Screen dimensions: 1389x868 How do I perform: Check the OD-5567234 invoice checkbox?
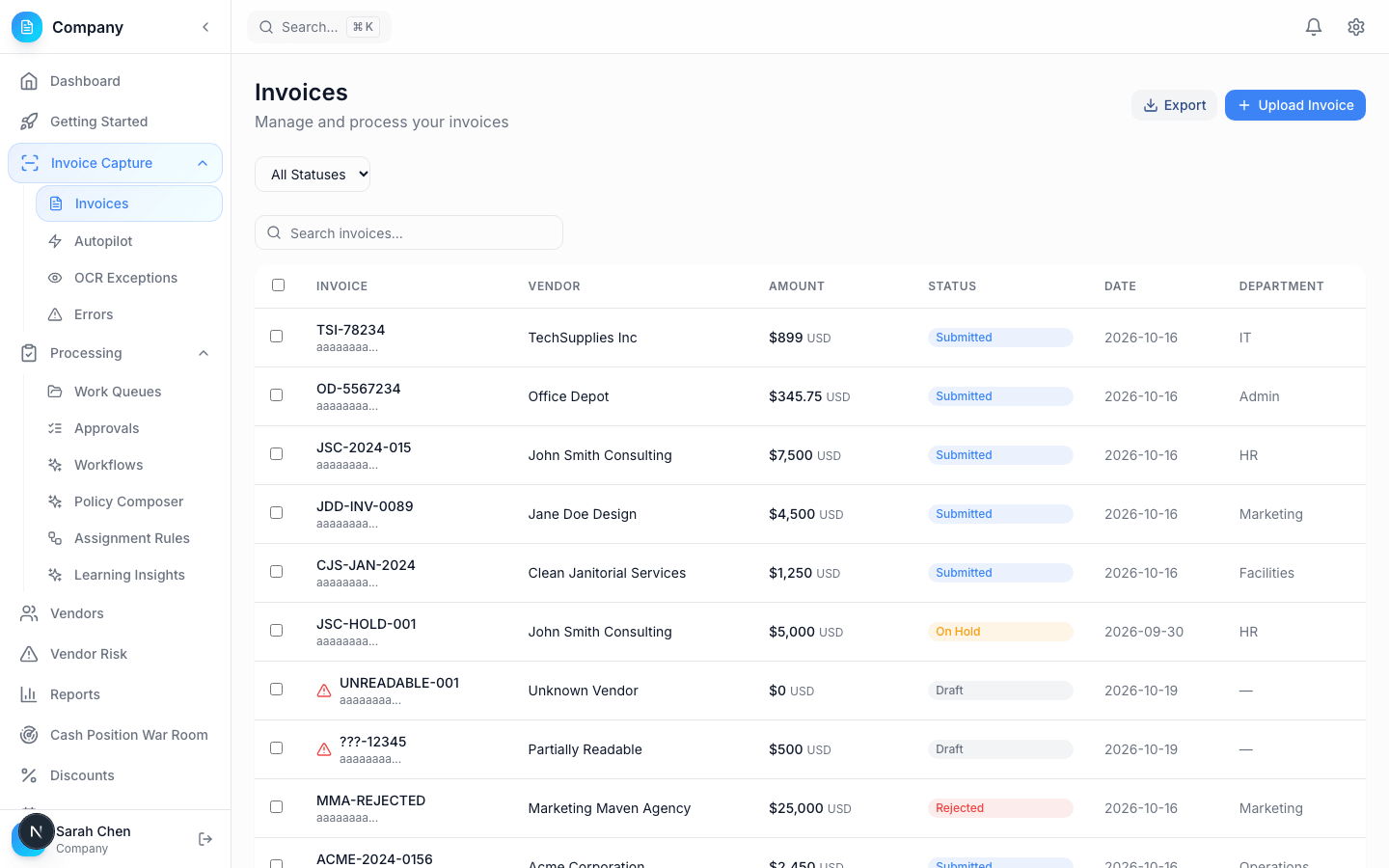coord(277,395)
